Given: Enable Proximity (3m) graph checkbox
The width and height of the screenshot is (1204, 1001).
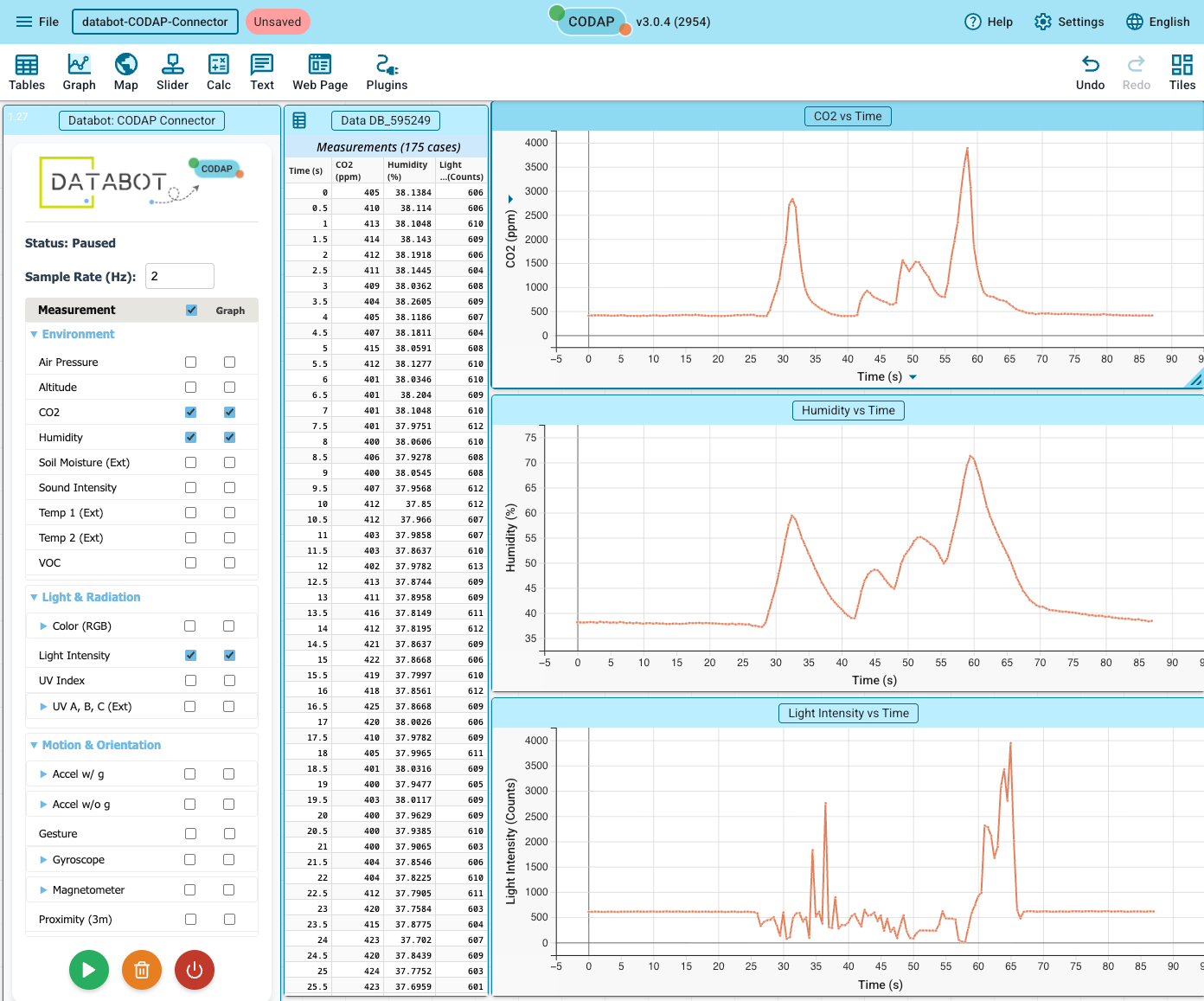Looking at the screenshot, I should 229,920.
